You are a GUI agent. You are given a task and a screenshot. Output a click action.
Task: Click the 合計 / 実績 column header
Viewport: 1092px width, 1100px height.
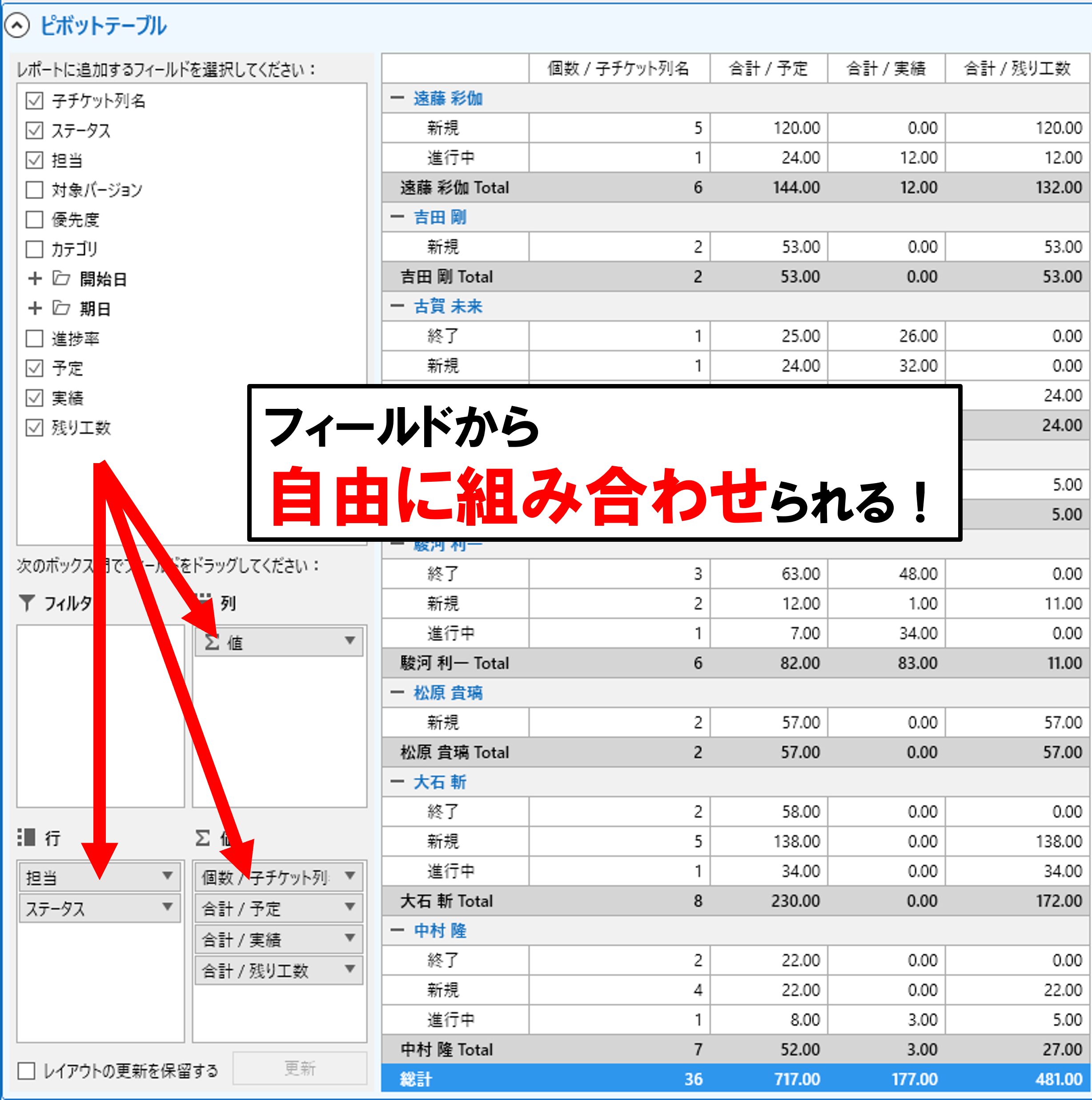886,69
